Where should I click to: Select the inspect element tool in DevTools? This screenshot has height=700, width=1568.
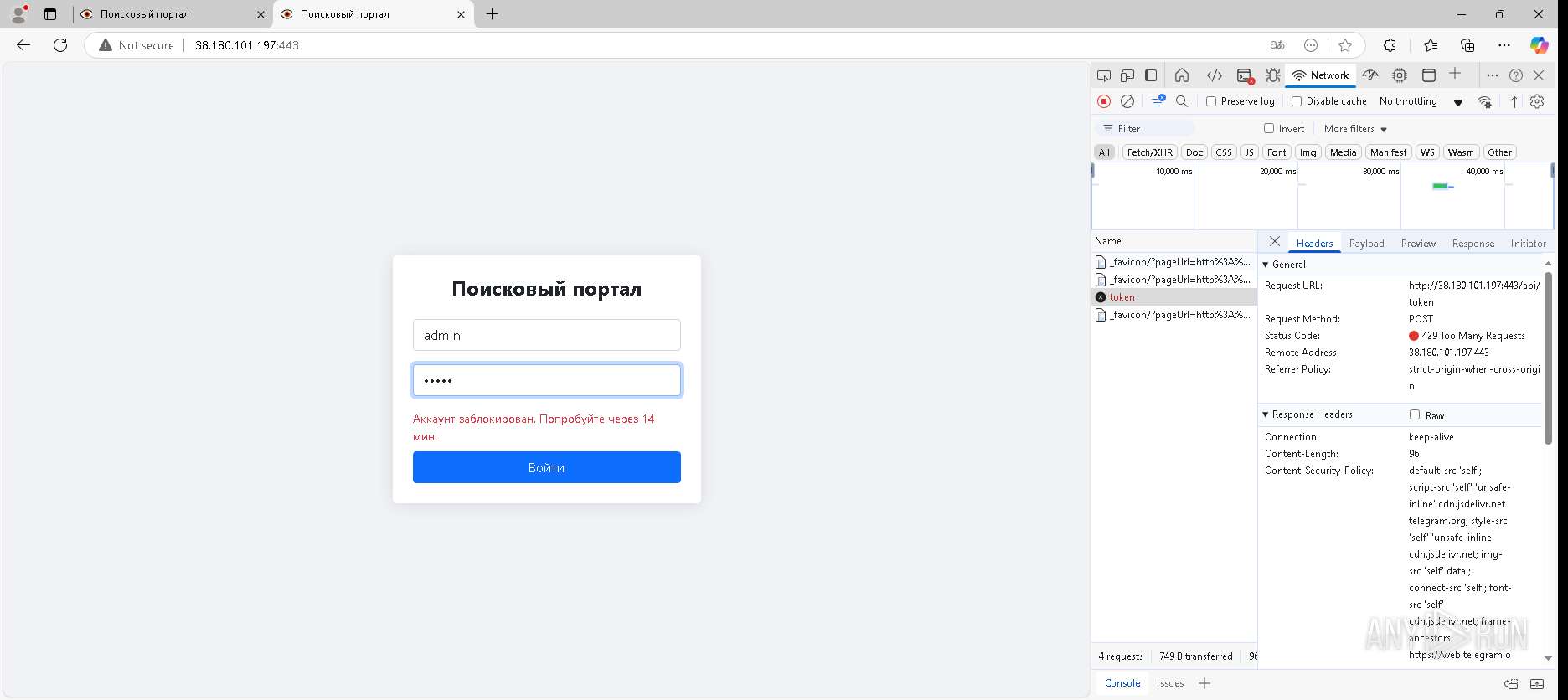[x=1104, y=75]
